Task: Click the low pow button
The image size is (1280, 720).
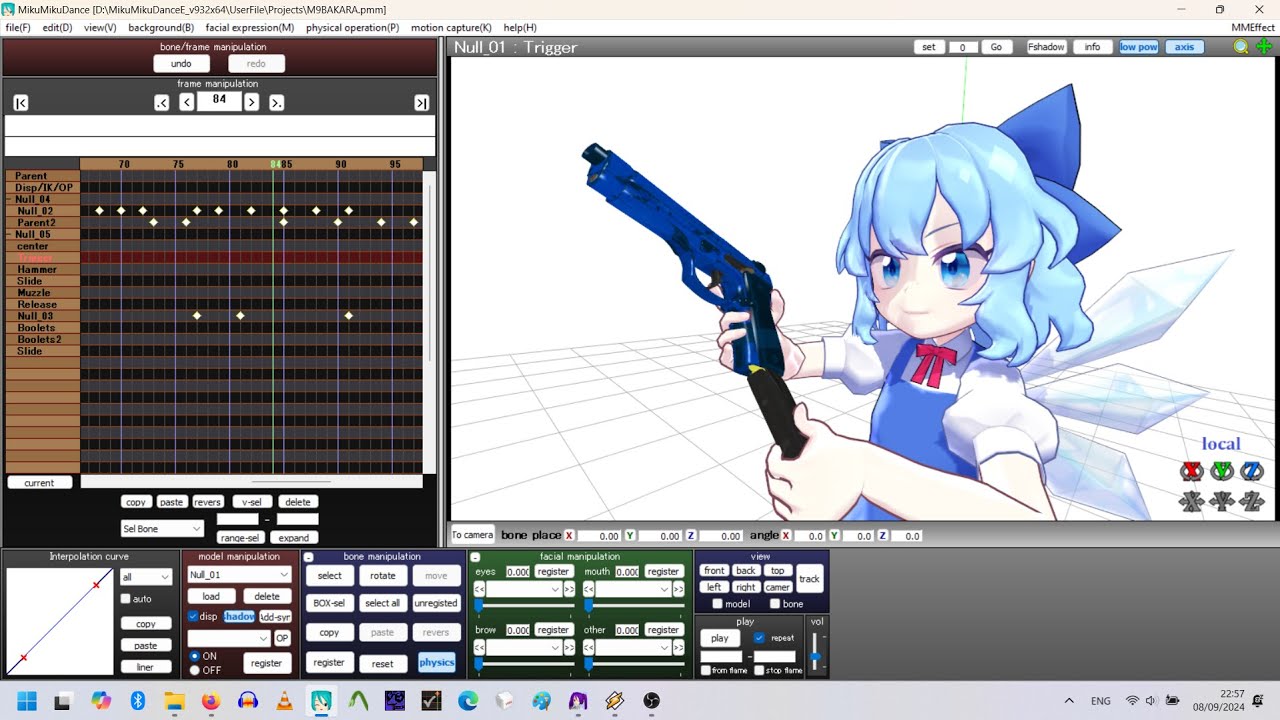Action: tap(1138, 47)
